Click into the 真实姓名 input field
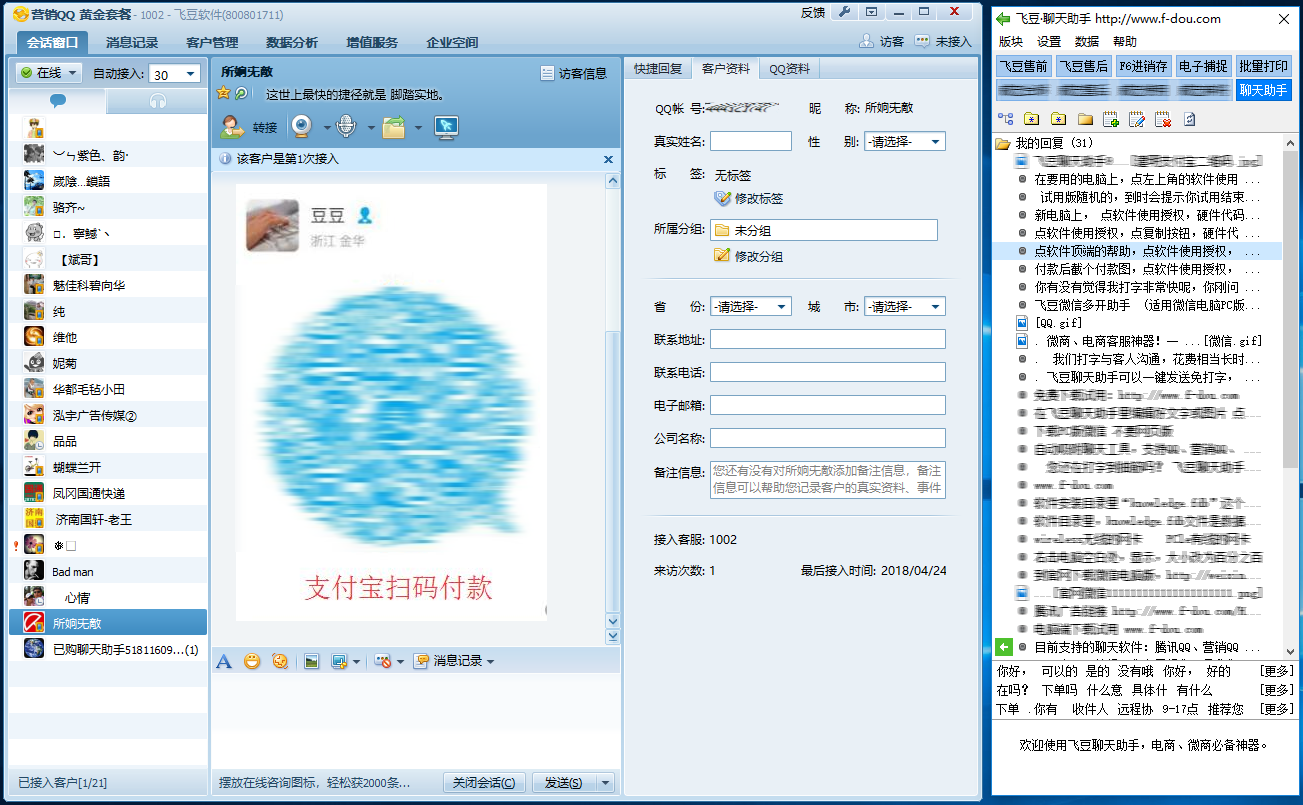The height and width of the screenshot is (805, 1303). (751, 141)
